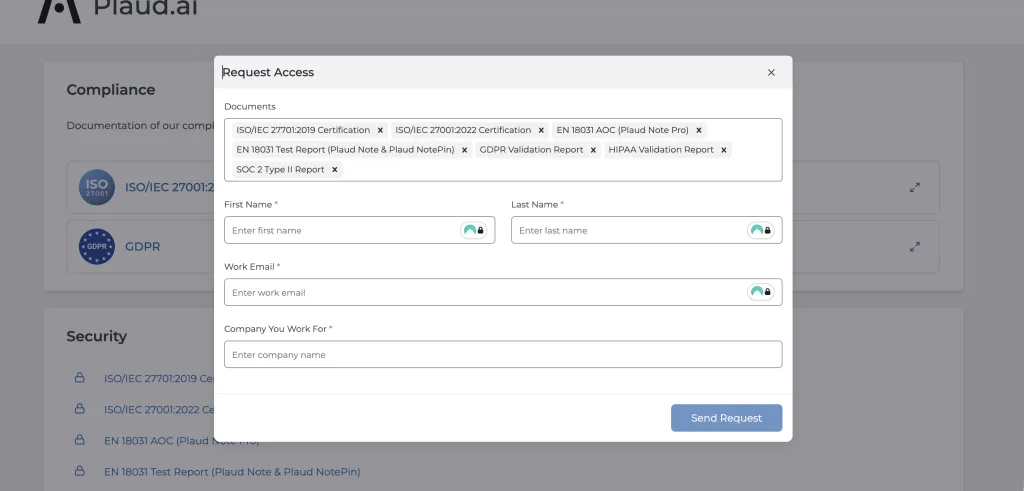
Task: Remove GDPR Validation Report tag
Action: pyautogui.click(x=593, y=150)
